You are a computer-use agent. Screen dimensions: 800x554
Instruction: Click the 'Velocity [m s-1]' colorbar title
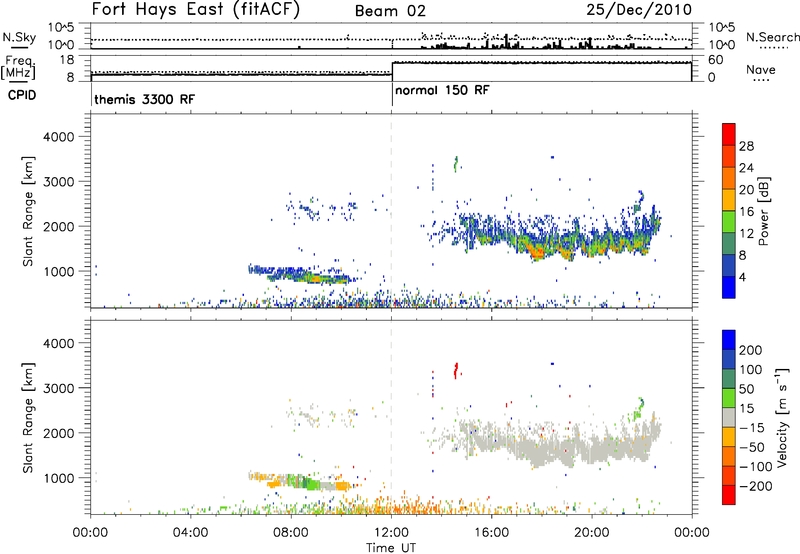(782, 417)
